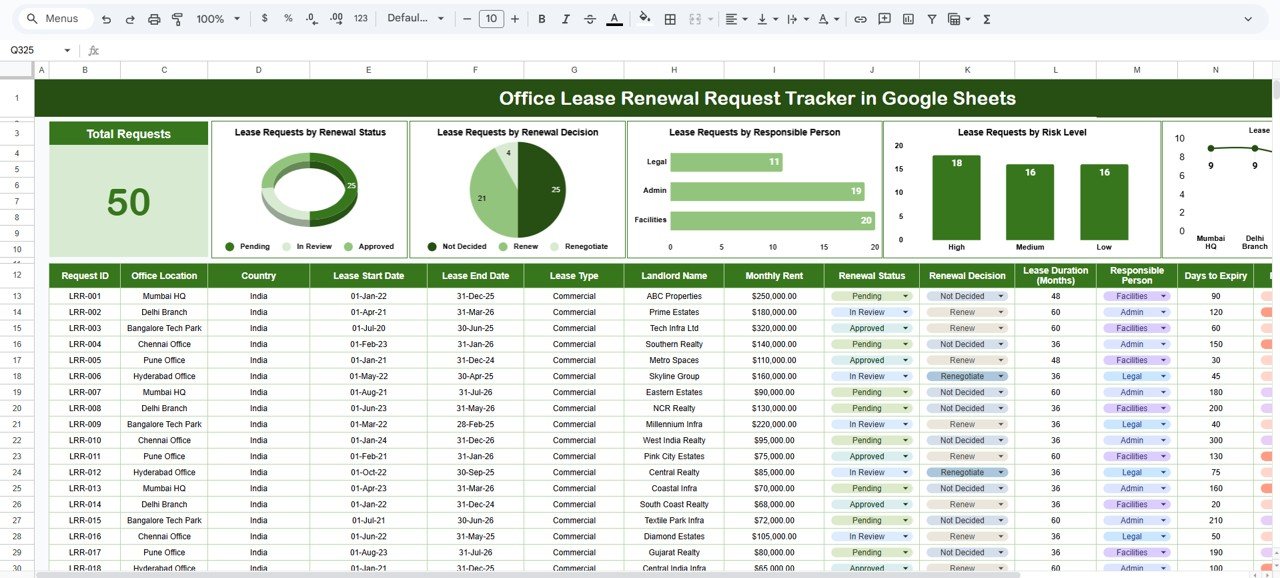Open the Menus search

click(x=52, y=18)
